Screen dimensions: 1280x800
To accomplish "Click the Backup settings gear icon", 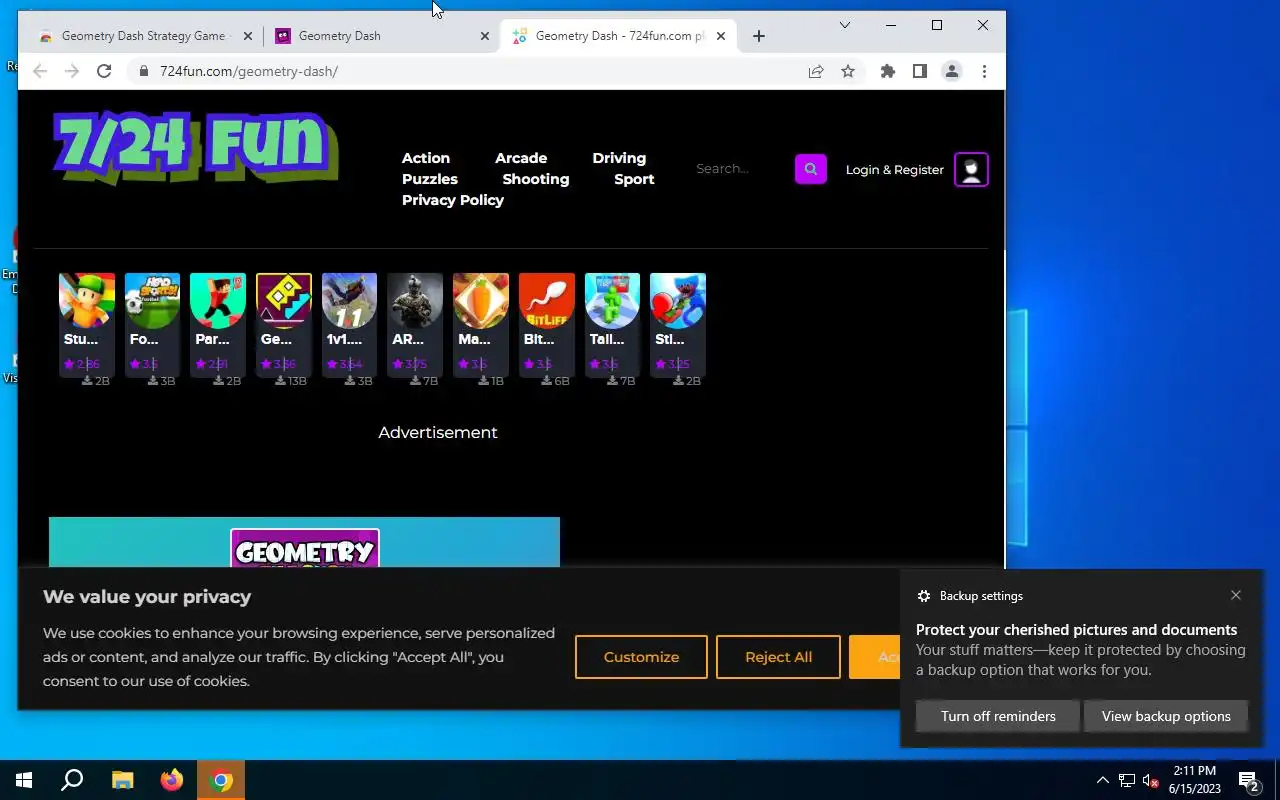I will [924, 596].
